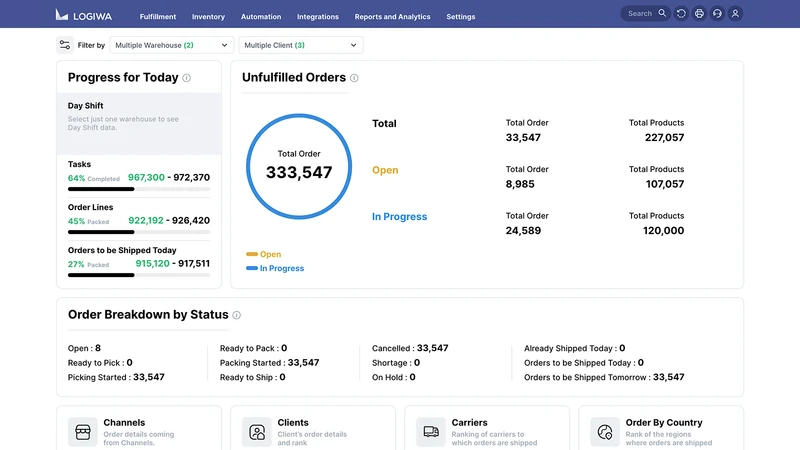Open Reports and Analytics menu

[392, 17]
